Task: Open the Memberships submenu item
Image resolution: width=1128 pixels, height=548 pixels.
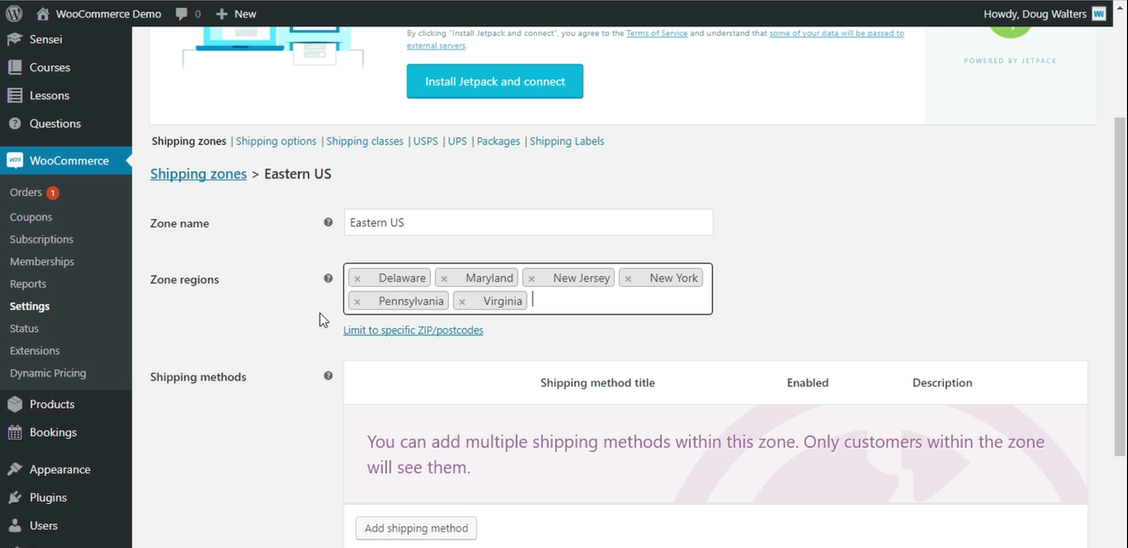Action: tap(42, 262)
